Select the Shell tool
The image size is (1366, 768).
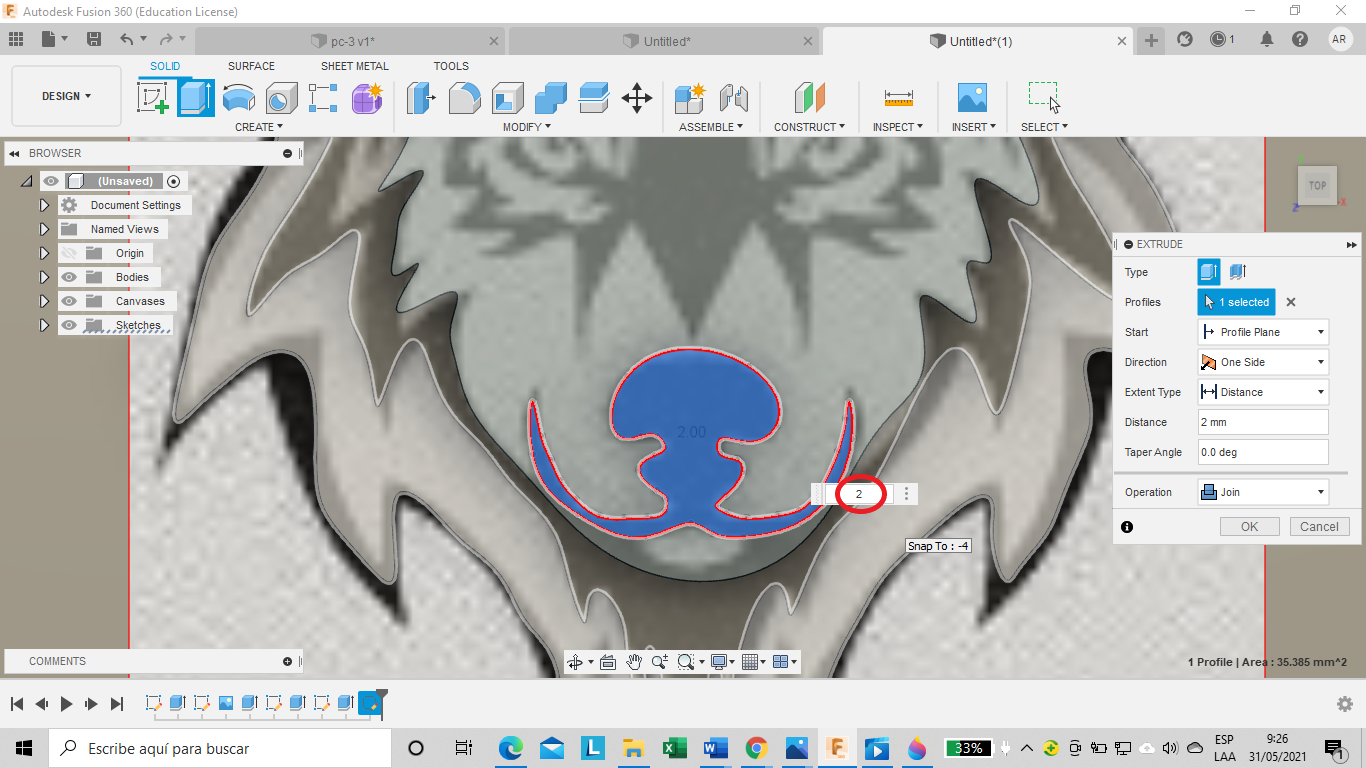(x=507, y=98)
